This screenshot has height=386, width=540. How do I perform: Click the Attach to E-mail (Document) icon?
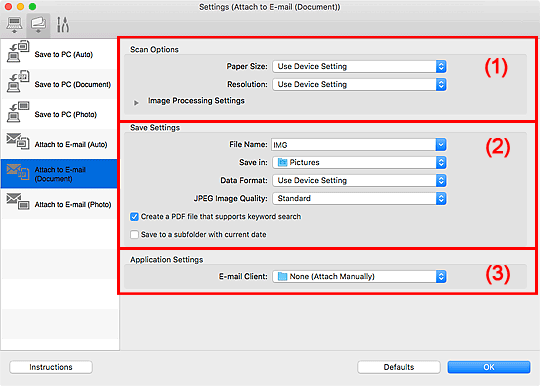18,171
